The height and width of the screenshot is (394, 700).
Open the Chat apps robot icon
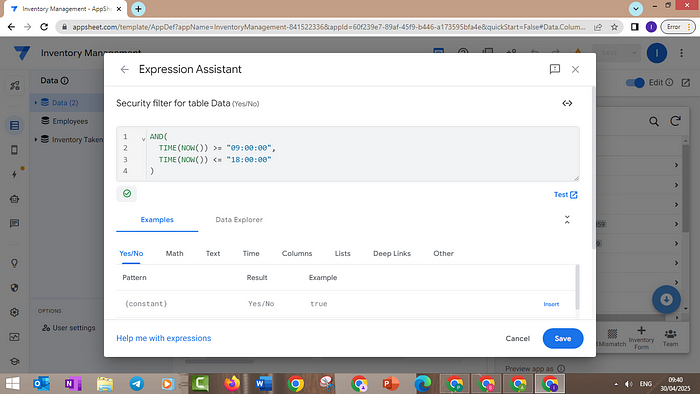[x=14, y=199]
